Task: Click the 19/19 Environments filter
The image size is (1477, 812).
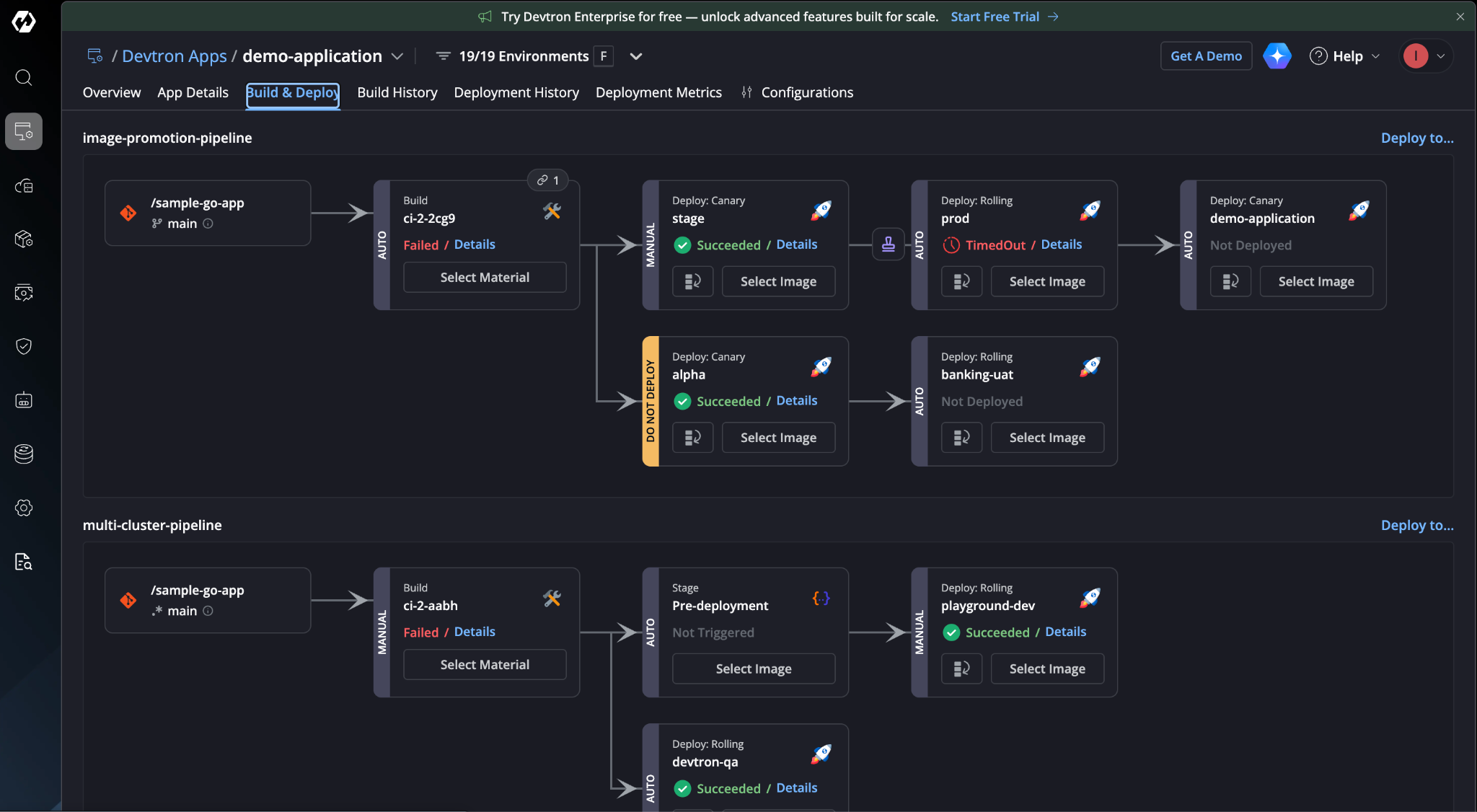Action: pyautogui.click(x=524, y=56)
